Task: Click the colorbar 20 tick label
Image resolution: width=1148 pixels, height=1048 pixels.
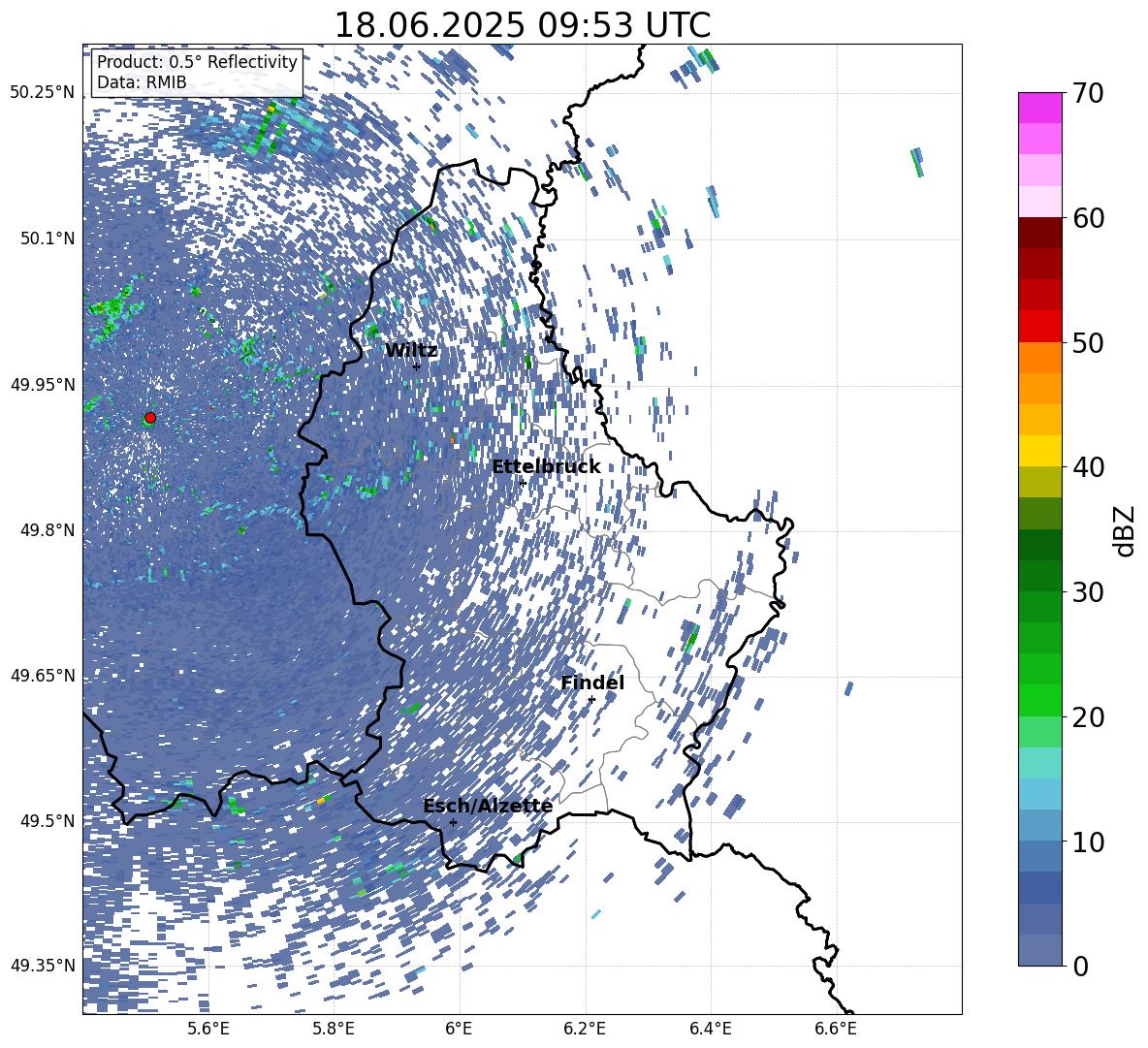Action: coord(1087,716)
